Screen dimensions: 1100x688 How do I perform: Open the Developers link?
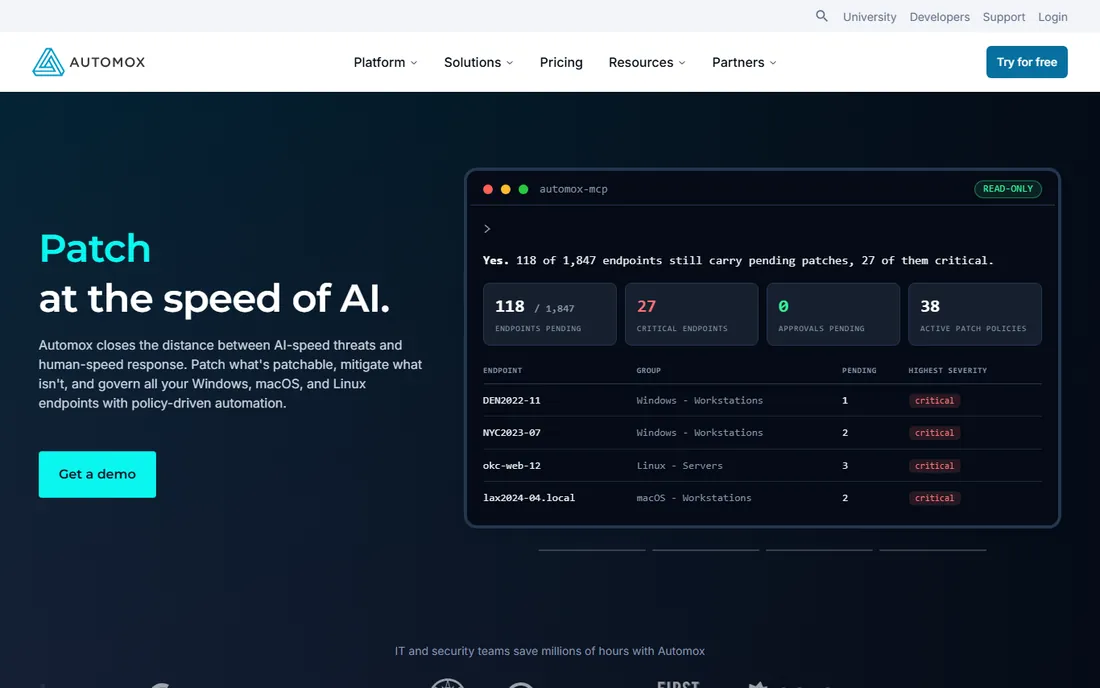[x=939, y=17]
